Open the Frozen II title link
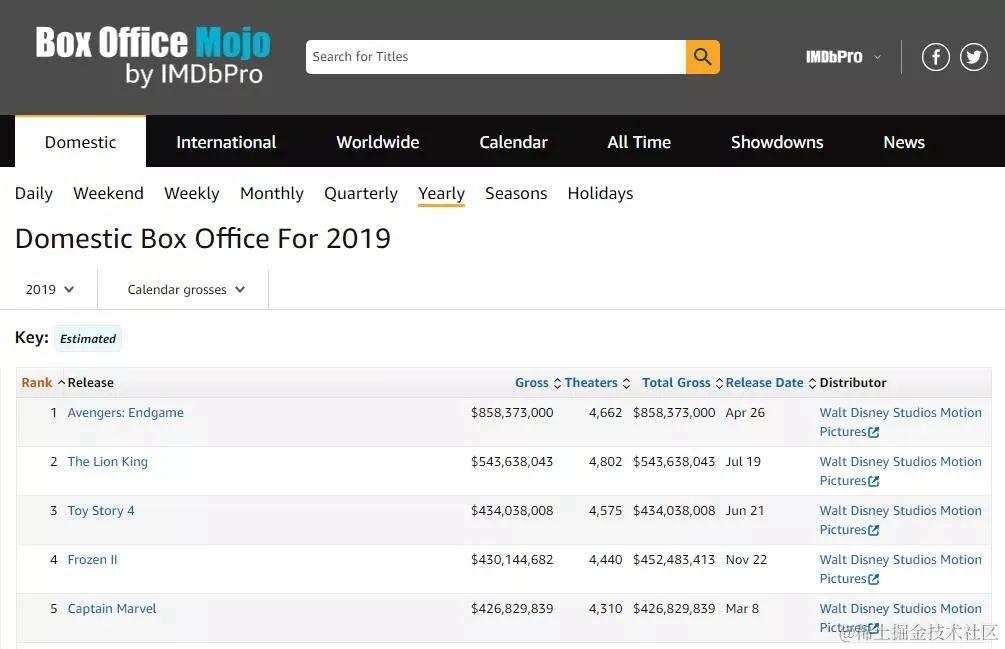 [92, 560]
